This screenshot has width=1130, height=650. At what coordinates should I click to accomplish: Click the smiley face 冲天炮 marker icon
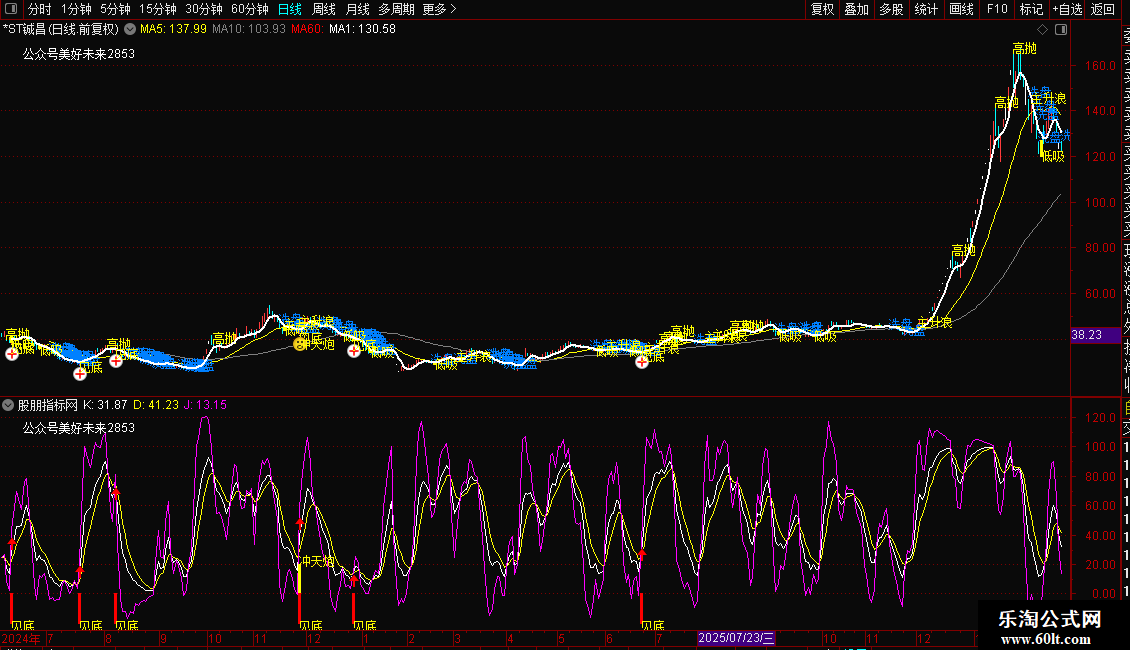tap(299, 344)
